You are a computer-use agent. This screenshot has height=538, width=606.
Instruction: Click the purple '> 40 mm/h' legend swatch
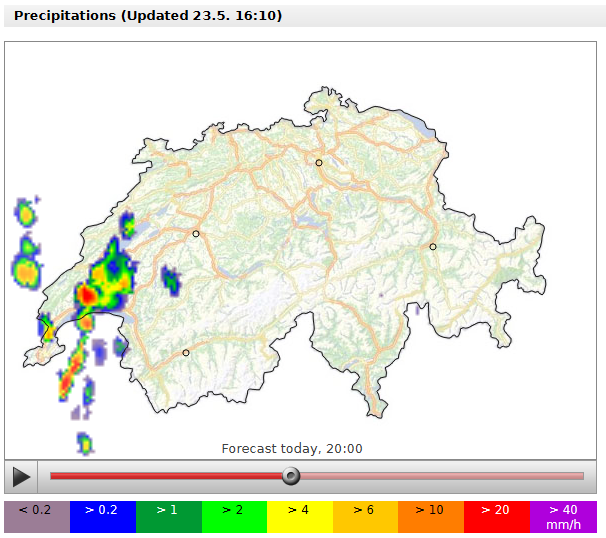pos(562,517)
